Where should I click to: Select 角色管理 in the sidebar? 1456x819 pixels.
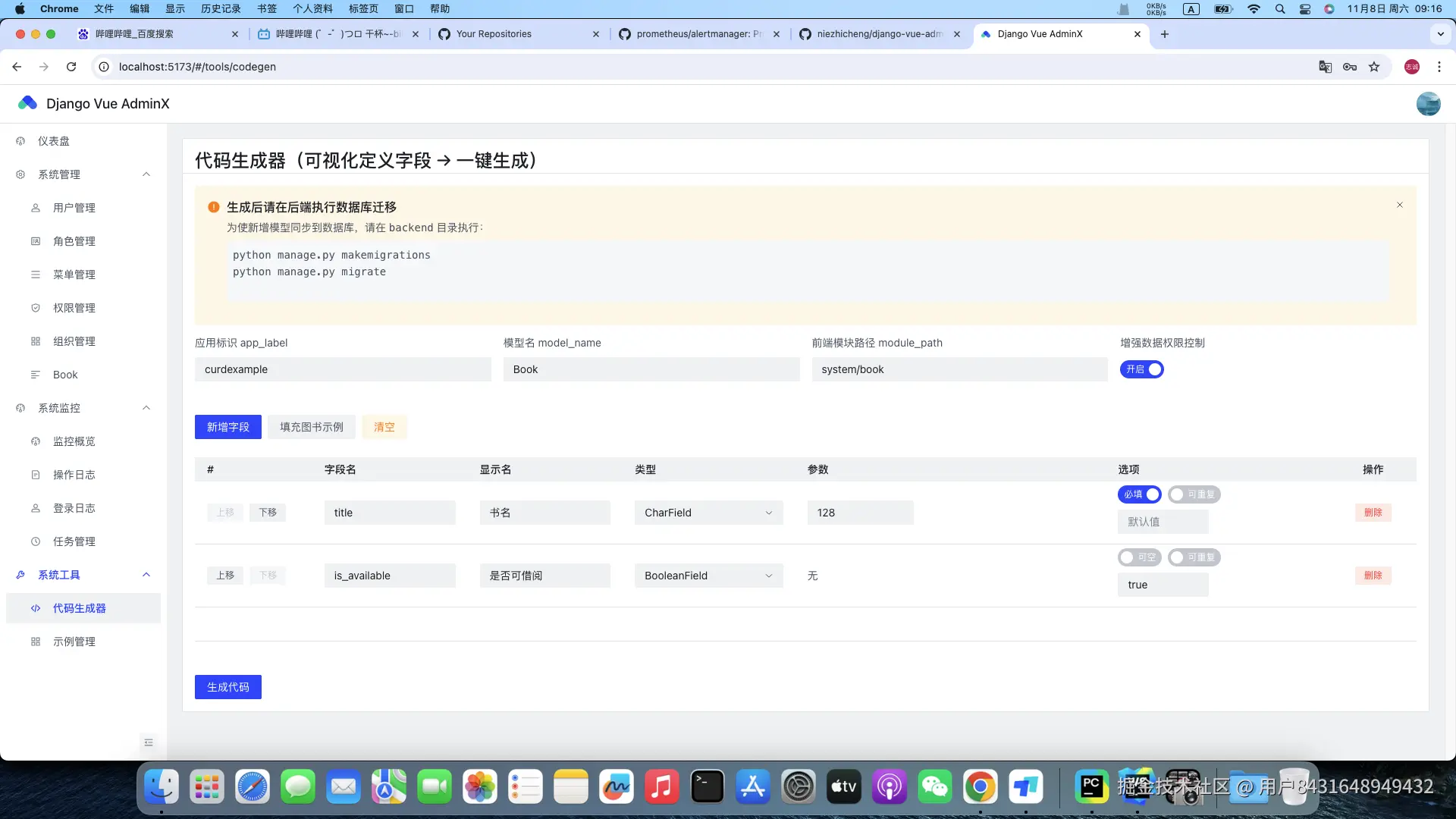pyautogui.click(x=74, y=241)
